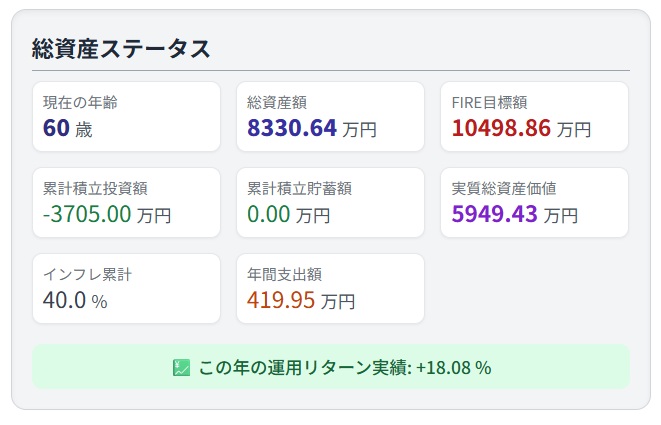Click the green -3705.00 万円 value
This screenshot has width=661, height=425.
coord(107,214)
